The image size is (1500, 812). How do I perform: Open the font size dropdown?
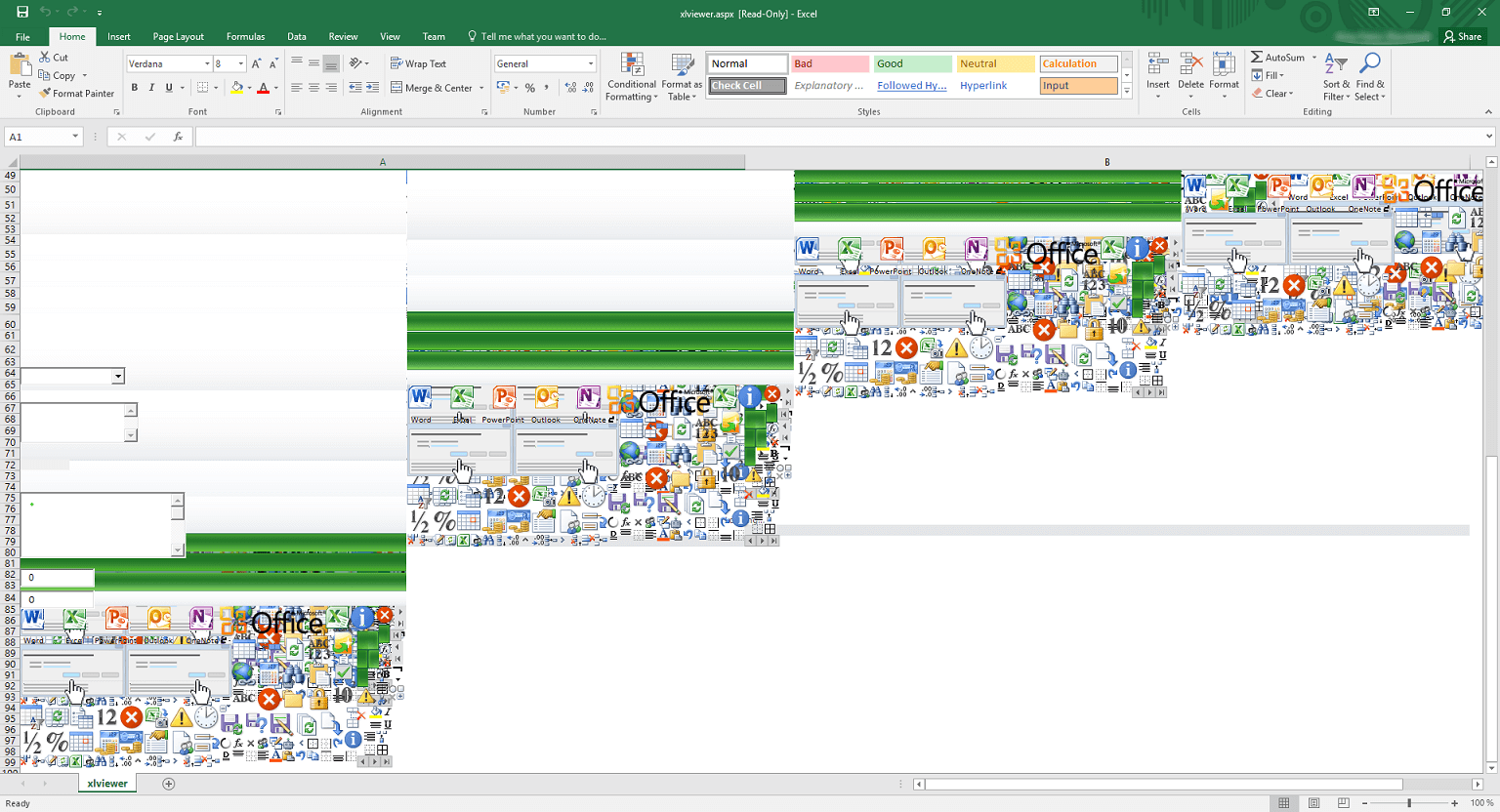tap(240, 63)
